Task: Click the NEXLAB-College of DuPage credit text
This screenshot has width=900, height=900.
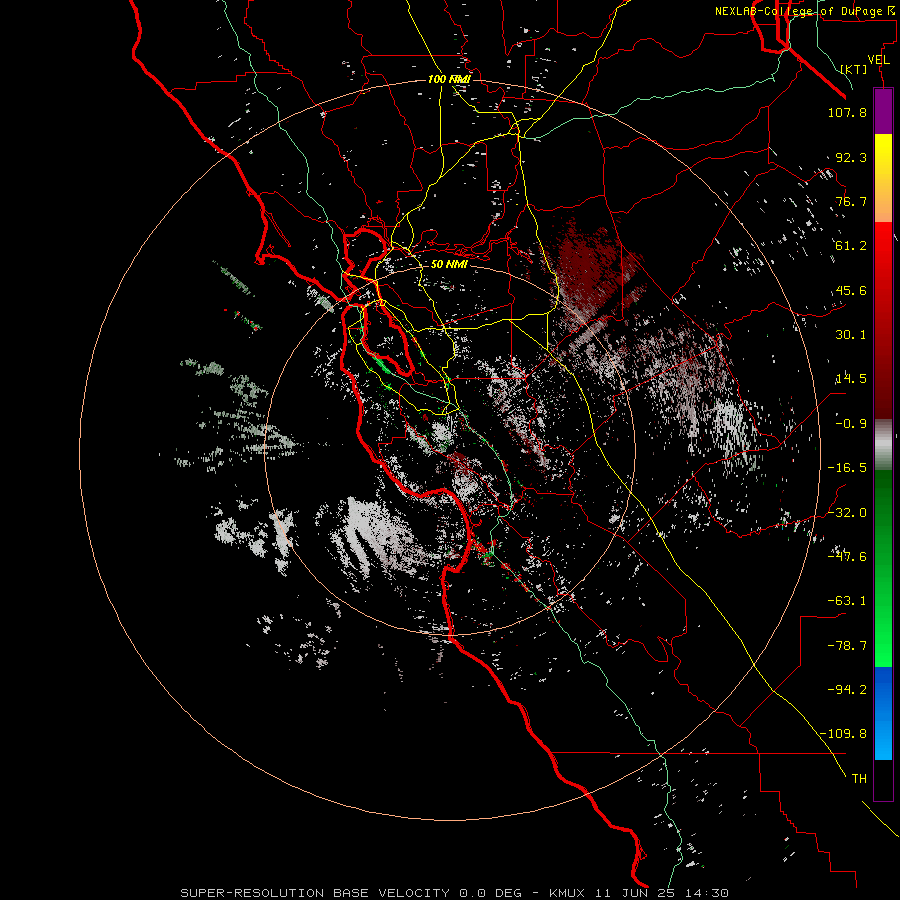Action: click(x=806, y=11)
